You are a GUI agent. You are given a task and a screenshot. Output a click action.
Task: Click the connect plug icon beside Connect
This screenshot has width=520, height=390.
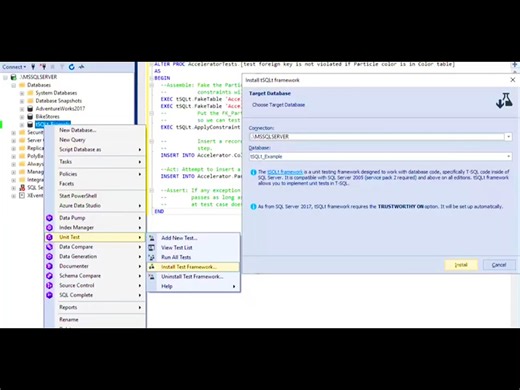tap(33, 67)
